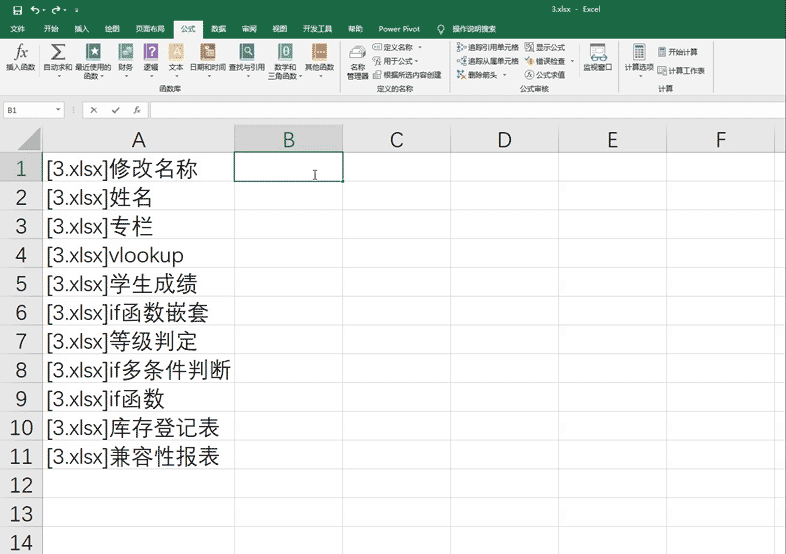This screenshot has height=554, width=786.
Task: Open More Functions (其他函数) book icon
Action: point(319,52)
